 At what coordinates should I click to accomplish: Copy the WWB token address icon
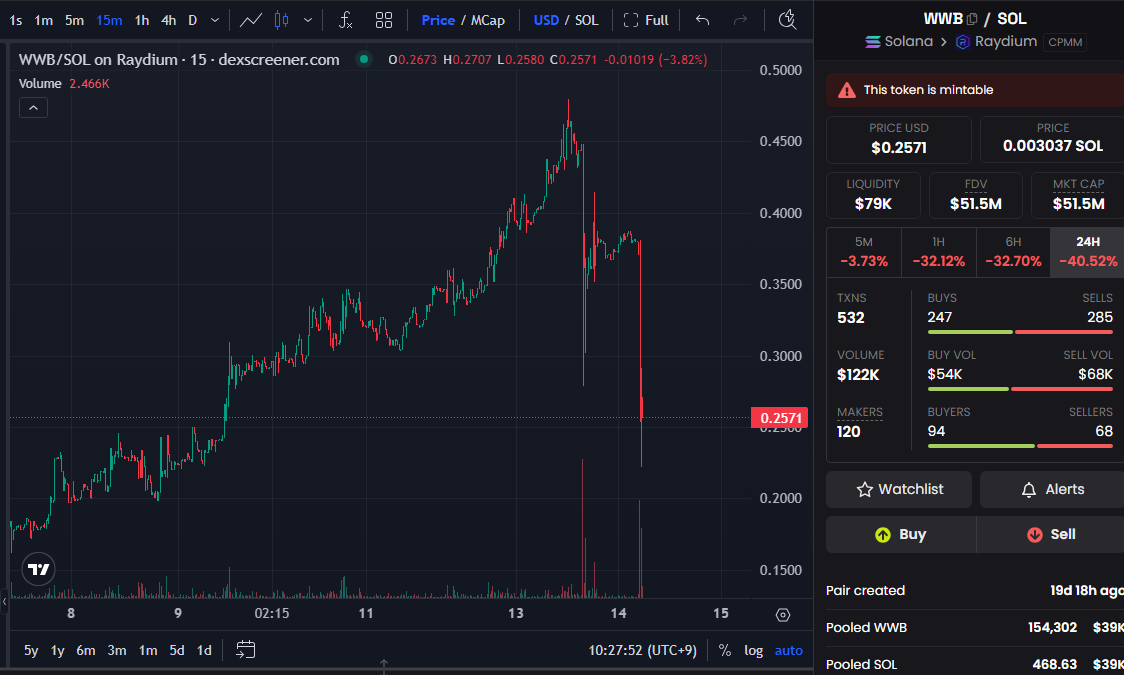click(x=972, y=19)
